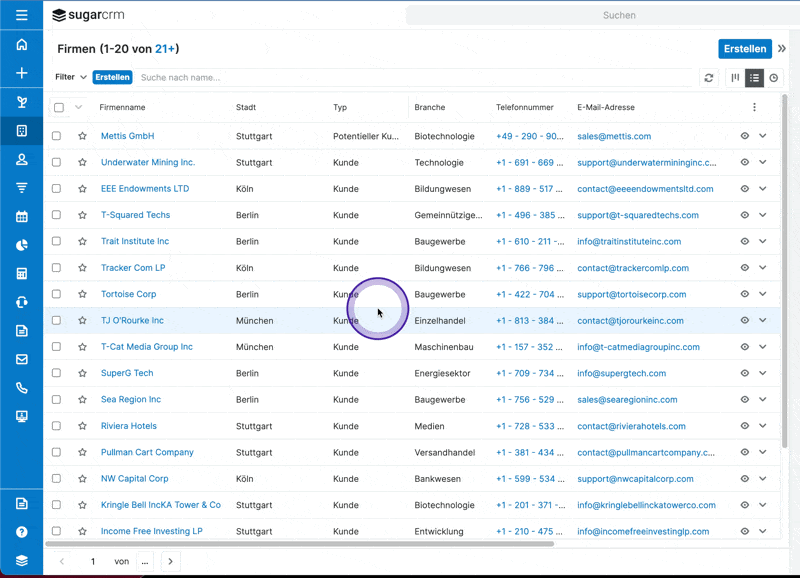800x578 pixels.
Task: Expand the Filter dropdown
Action: 70,77
